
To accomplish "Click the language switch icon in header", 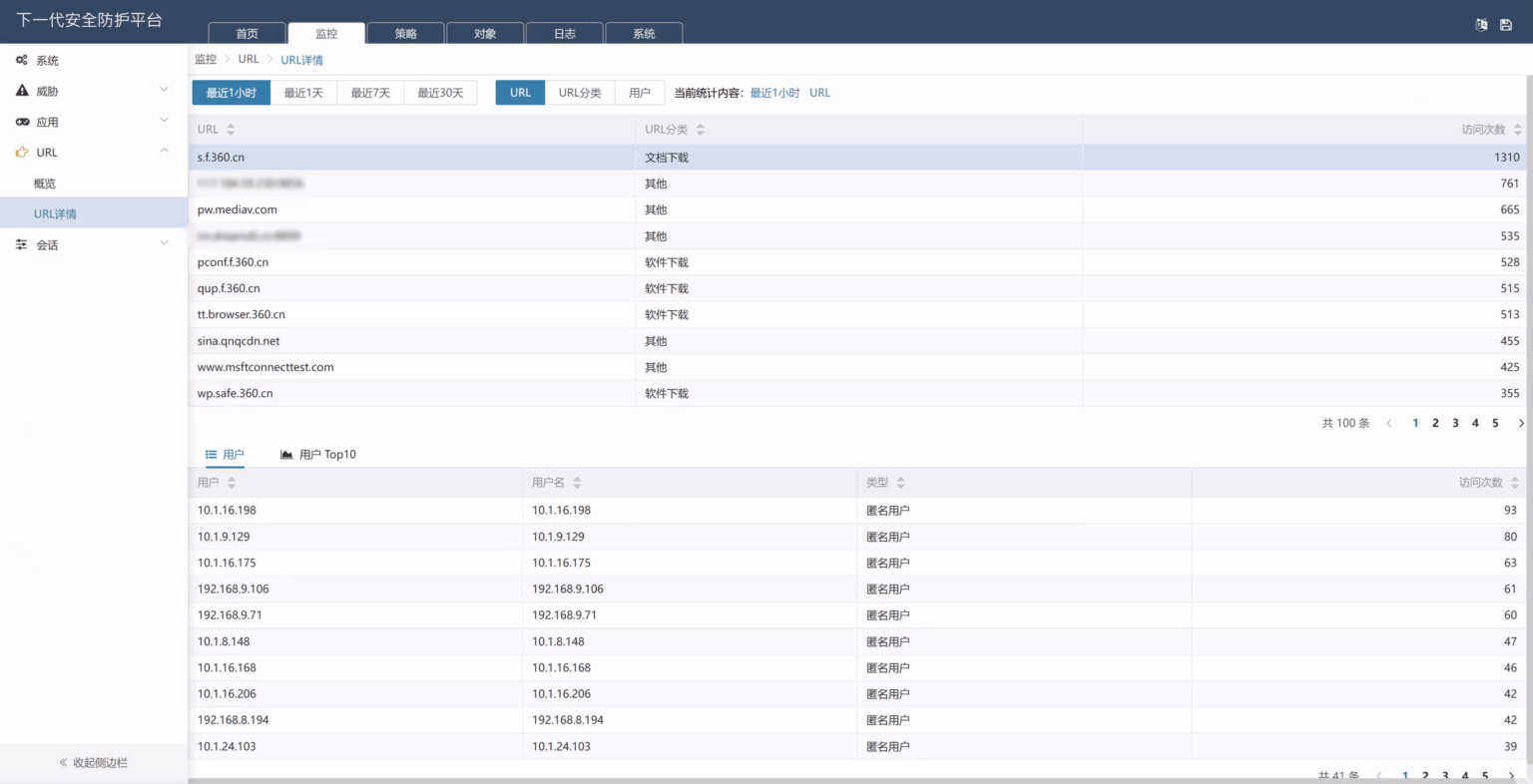I will point(1481,25).
